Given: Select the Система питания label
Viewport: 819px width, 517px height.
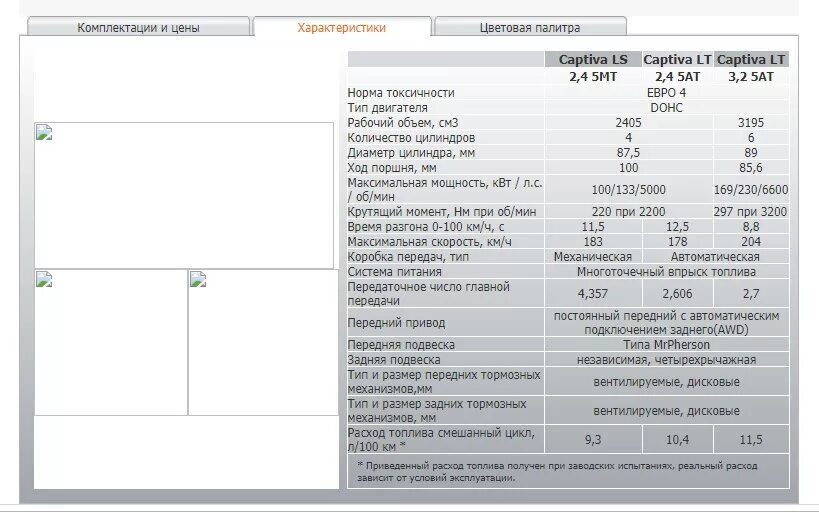Looking at the screenshot, I should (x=394, y=272).
